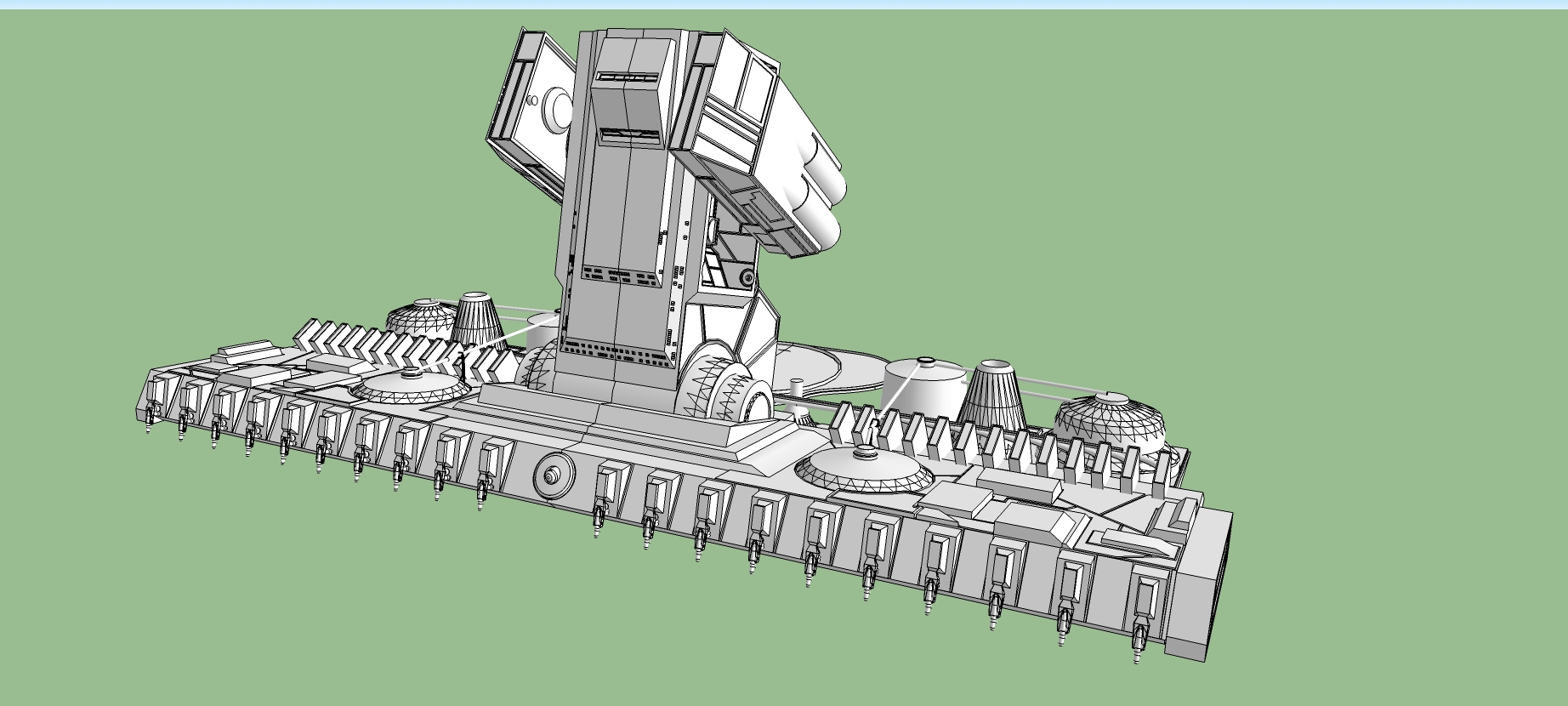Select the wireframe dome at the far left rear
The height and width of the screenshot is (706, 1568).
421,316
